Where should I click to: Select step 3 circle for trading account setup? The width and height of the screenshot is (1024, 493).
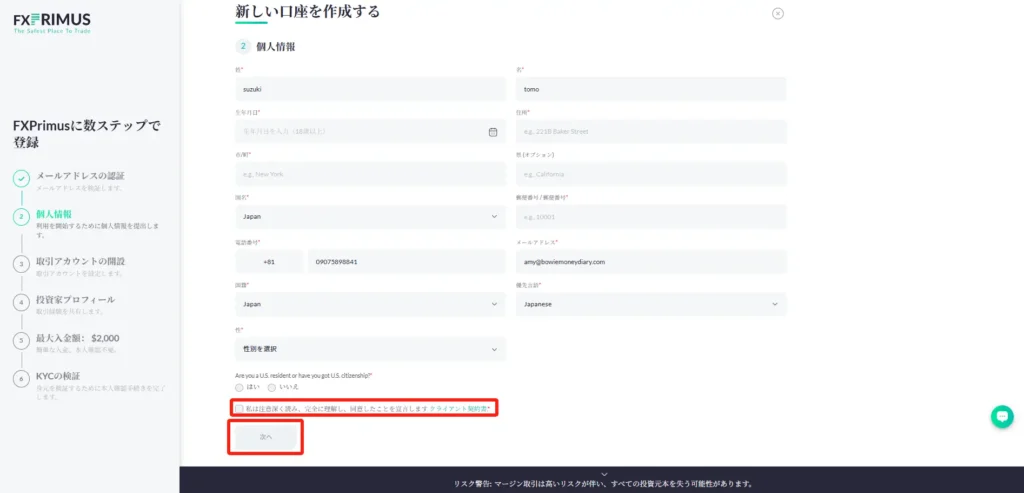click(x=21, y=264)
